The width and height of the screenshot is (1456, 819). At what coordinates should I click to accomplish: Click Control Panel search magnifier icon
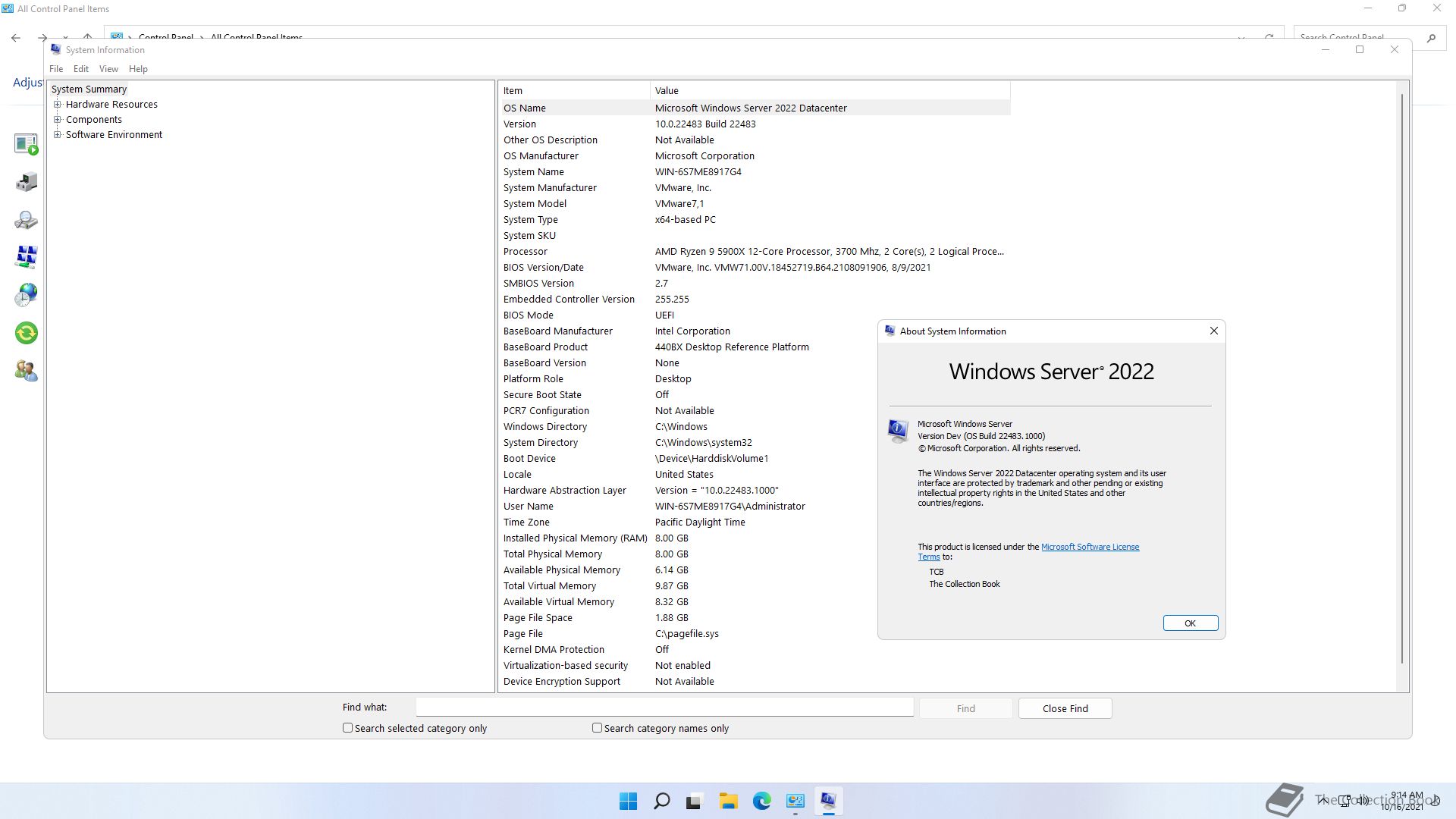coord(1431,37)
